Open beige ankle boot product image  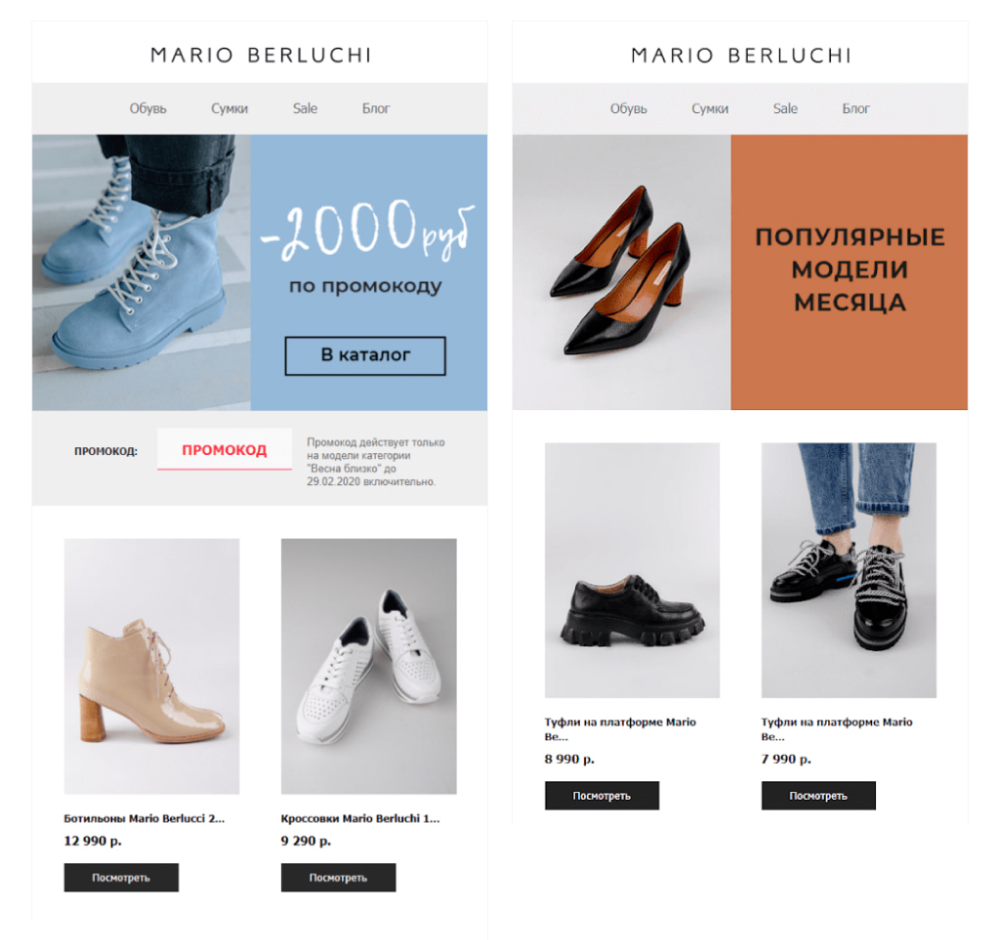pos(152,666)
